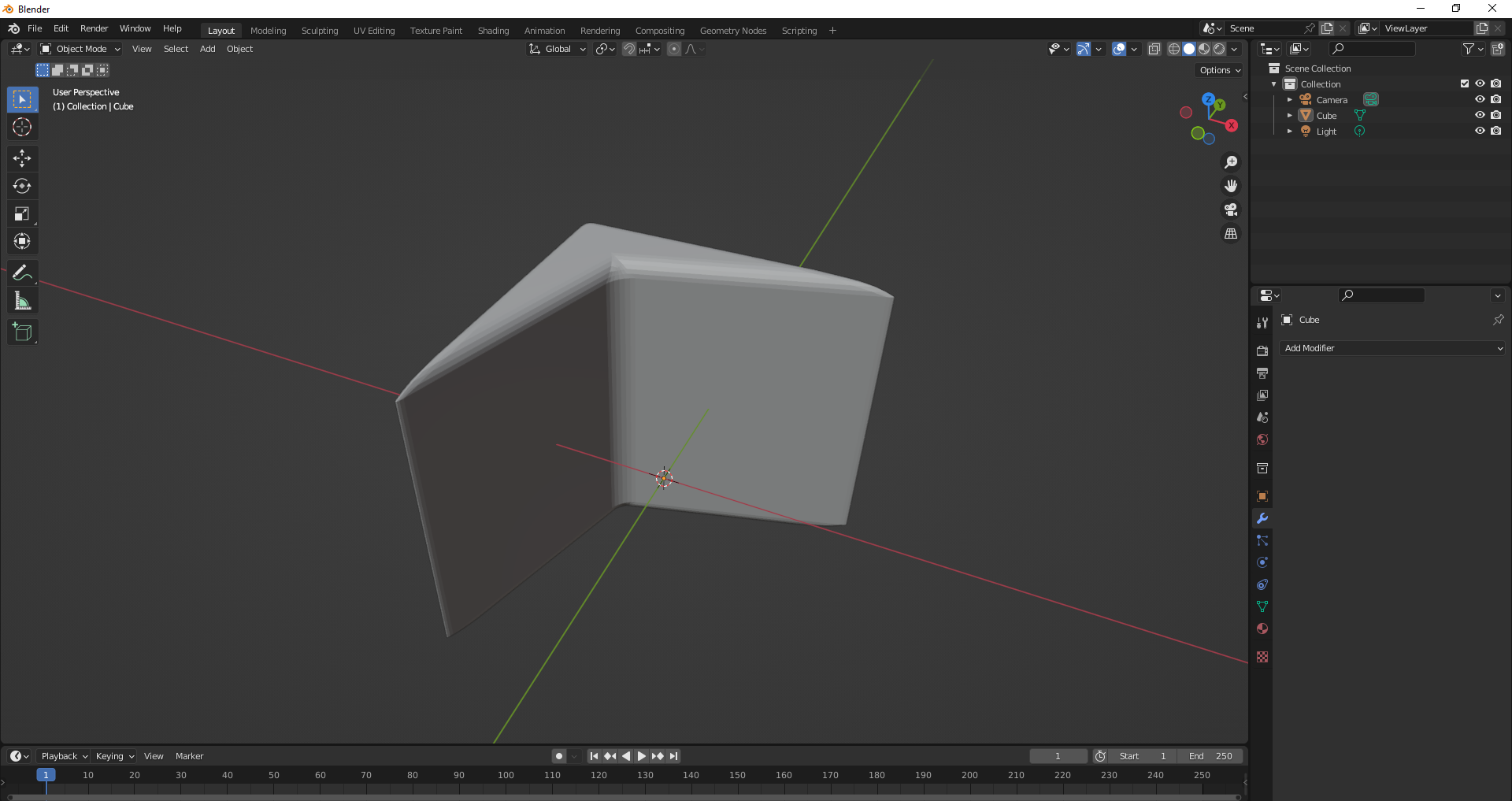Open the Material properties tab
The width and height of the screenshot is (1512, 801).
[1262, 629]
